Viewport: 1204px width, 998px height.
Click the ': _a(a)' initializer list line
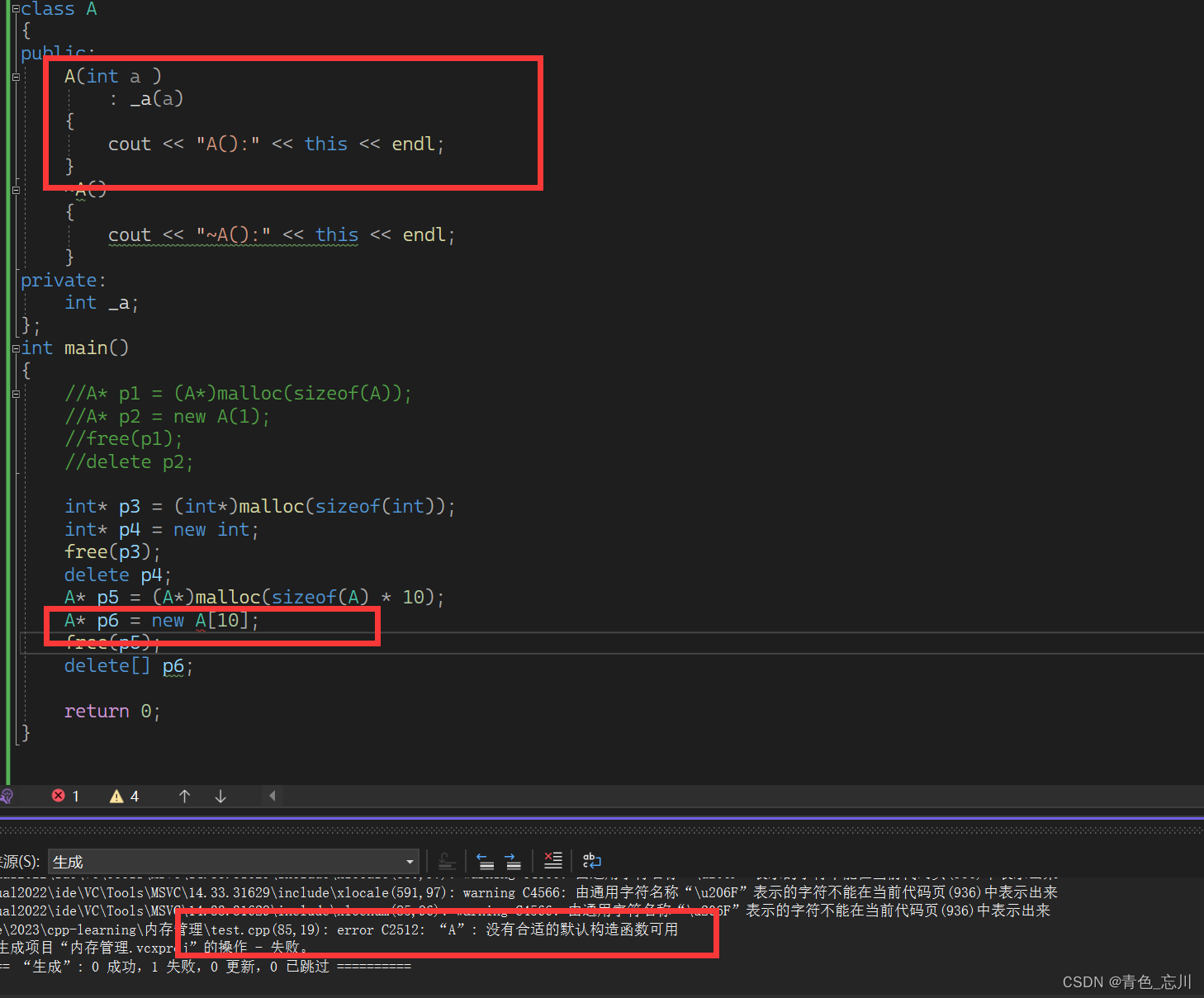tap(145, 99)
